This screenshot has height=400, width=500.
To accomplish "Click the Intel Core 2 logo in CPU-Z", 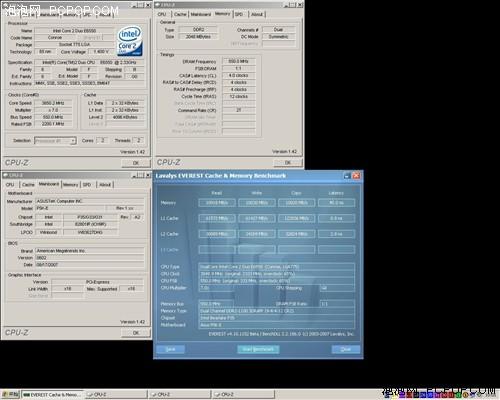I will [130, 41].
